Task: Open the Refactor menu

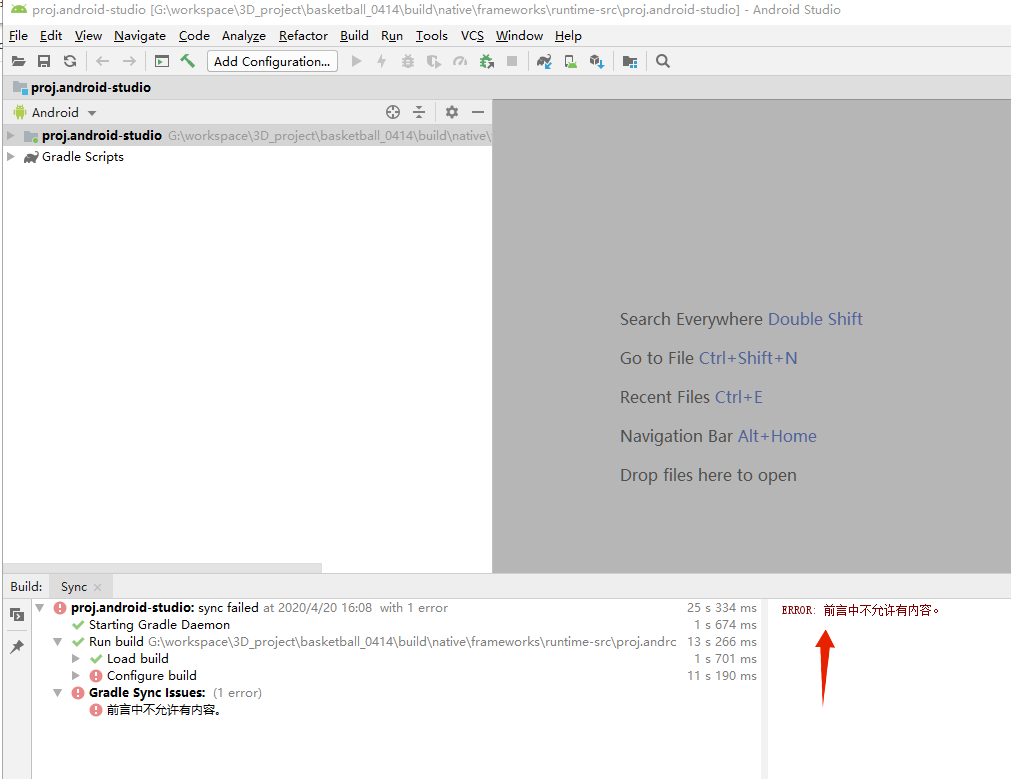Action: pos(303,35)
